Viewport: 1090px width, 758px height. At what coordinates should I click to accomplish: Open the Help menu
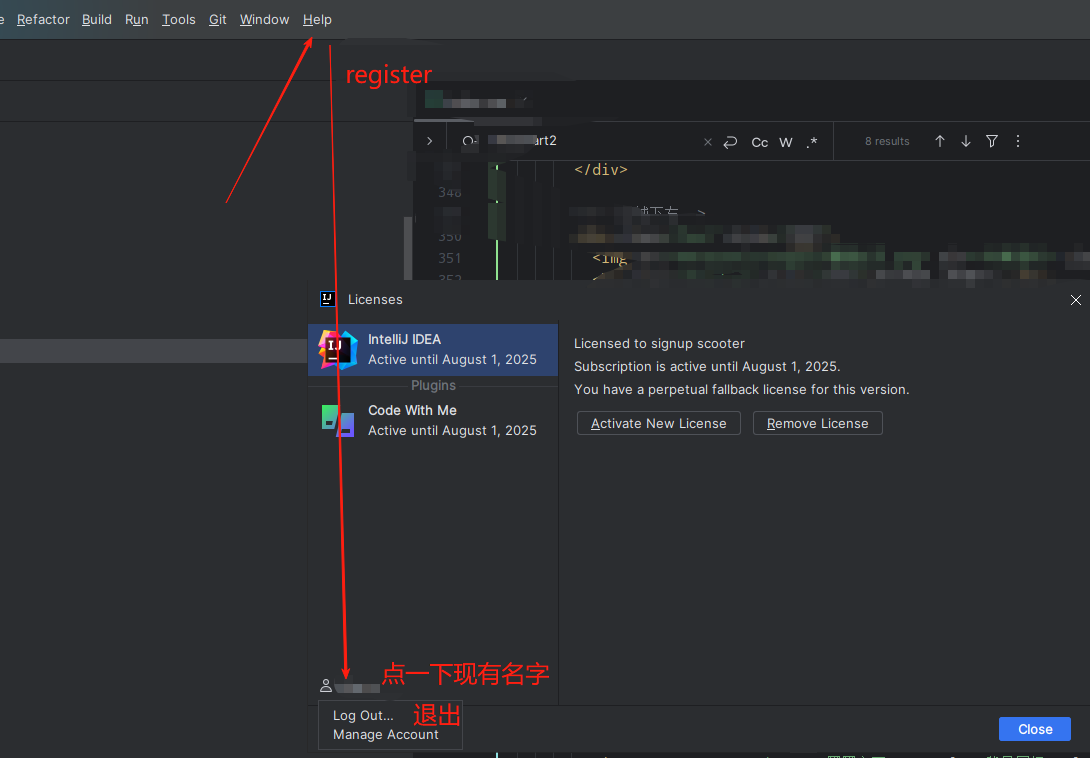[x=317, y=19]
